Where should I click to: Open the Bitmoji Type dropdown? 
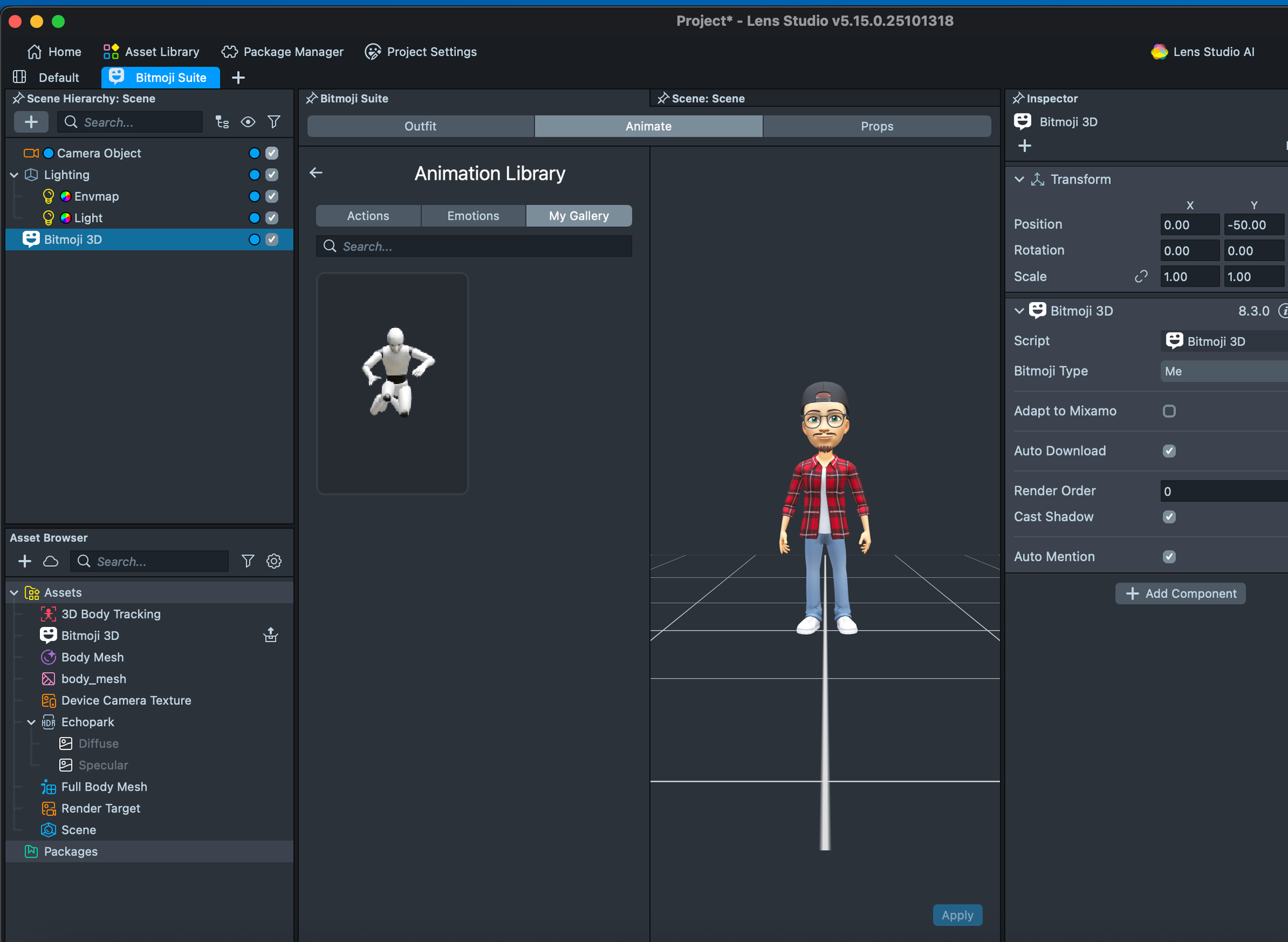(x=1224, y=371)
